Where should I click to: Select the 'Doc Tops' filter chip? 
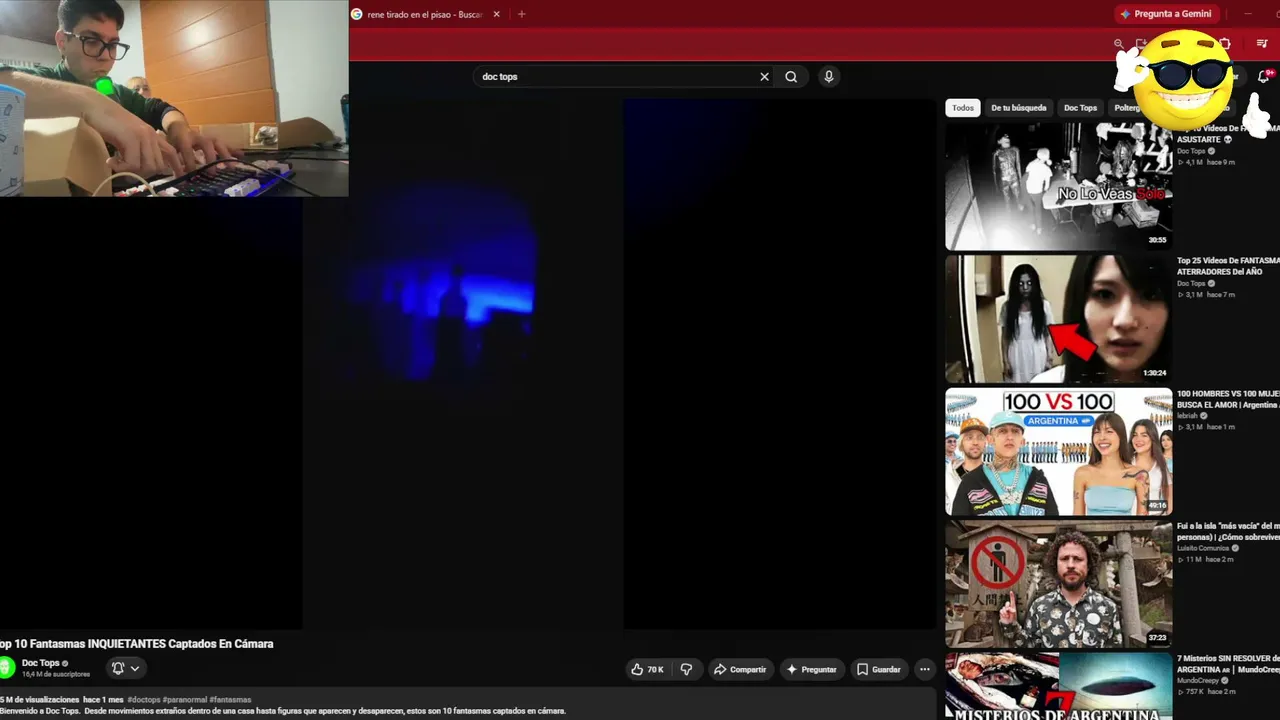point(1080,108)
